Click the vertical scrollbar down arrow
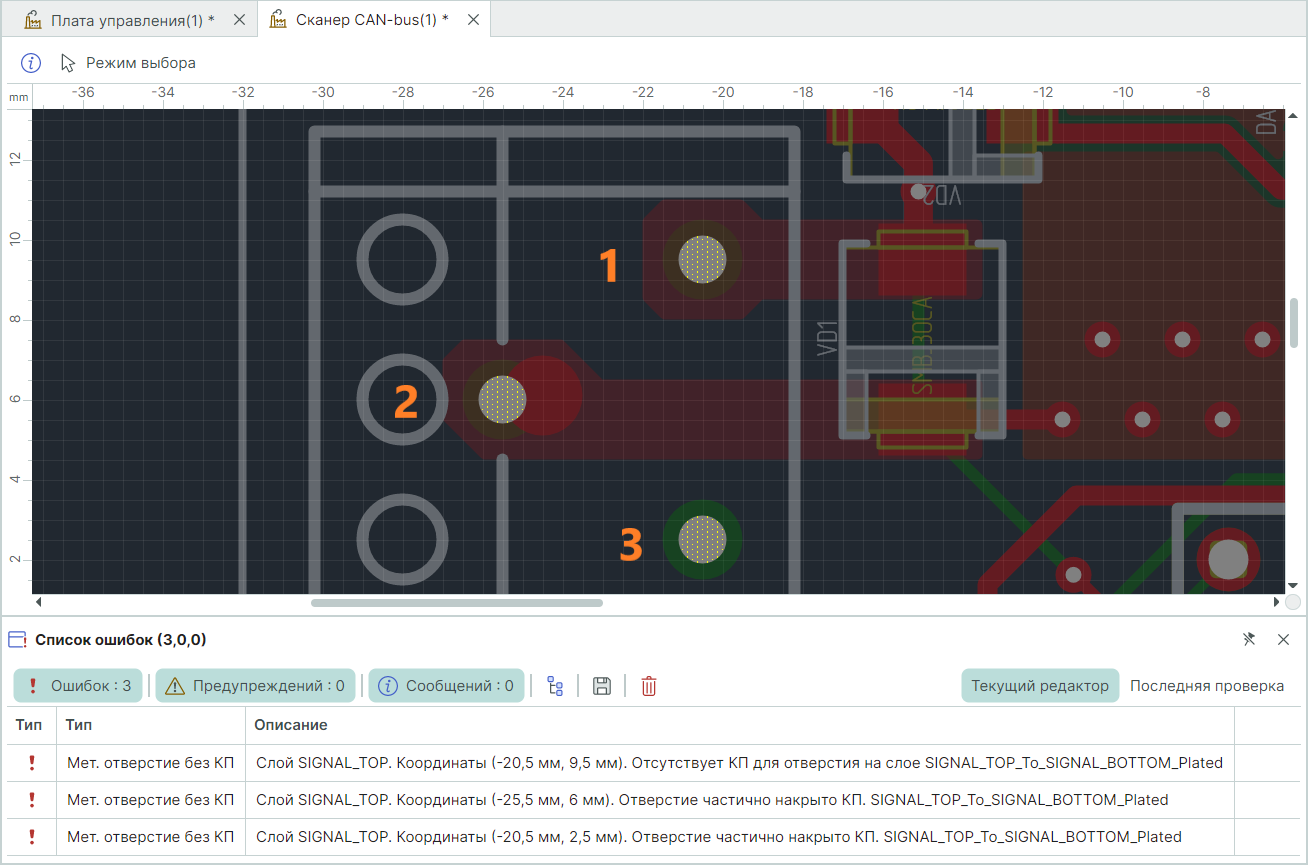Viewport: 1308px width, 865px height. point(1293,586)
